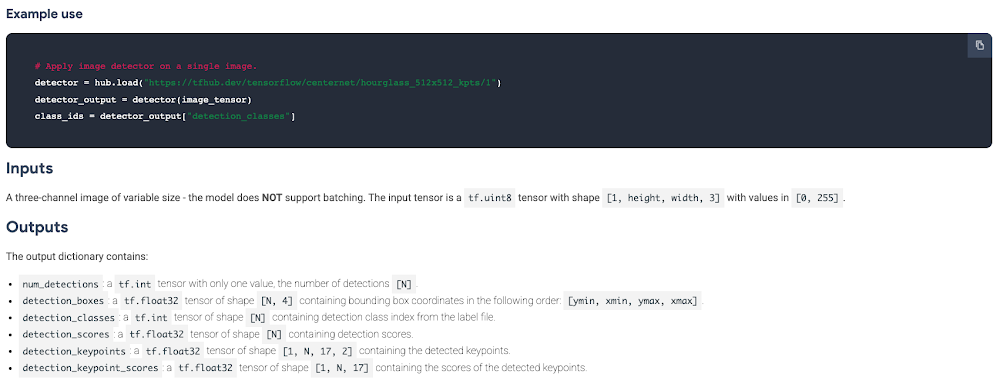Select the 'Example use' heading
The height and width of the screenshot is (387, 1000).
[x=44, y=14]
